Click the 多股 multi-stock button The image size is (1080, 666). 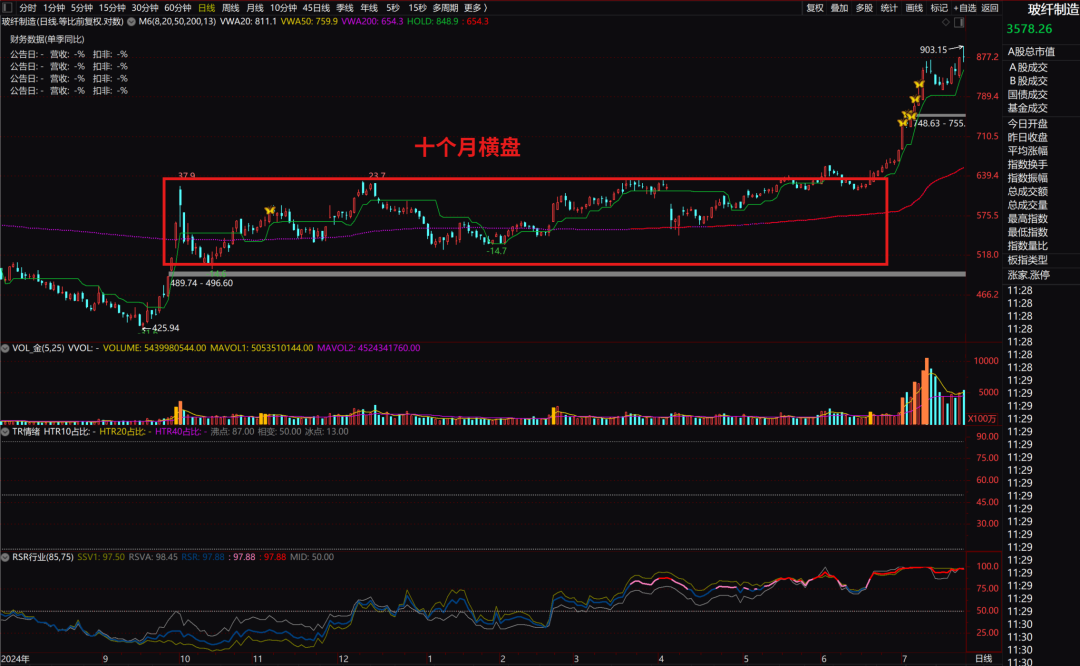[x=864, y=8]
